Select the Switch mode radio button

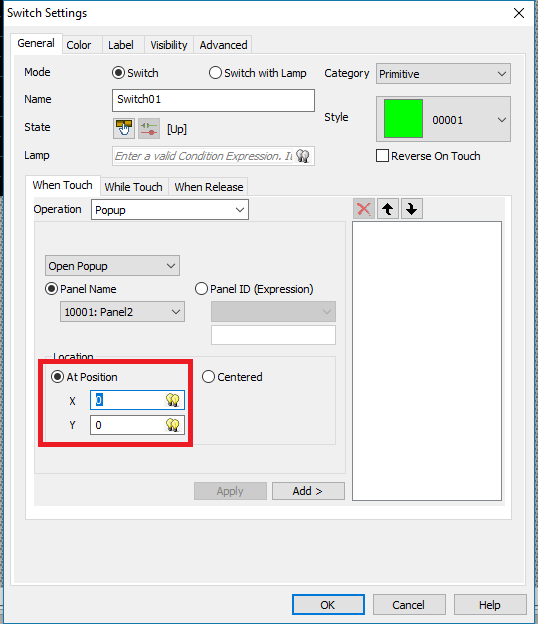[x=118, y=73]
